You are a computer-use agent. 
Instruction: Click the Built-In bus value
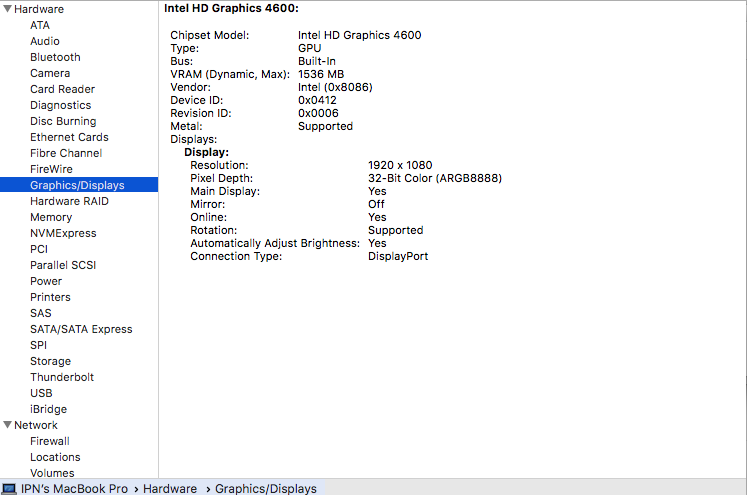point(316,61)
